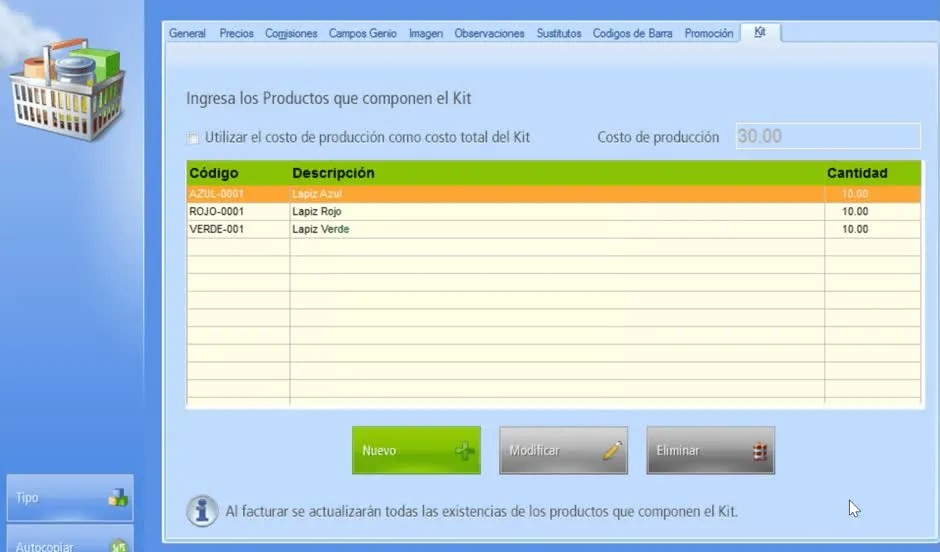Click the blue info icon

click(202, 511)
